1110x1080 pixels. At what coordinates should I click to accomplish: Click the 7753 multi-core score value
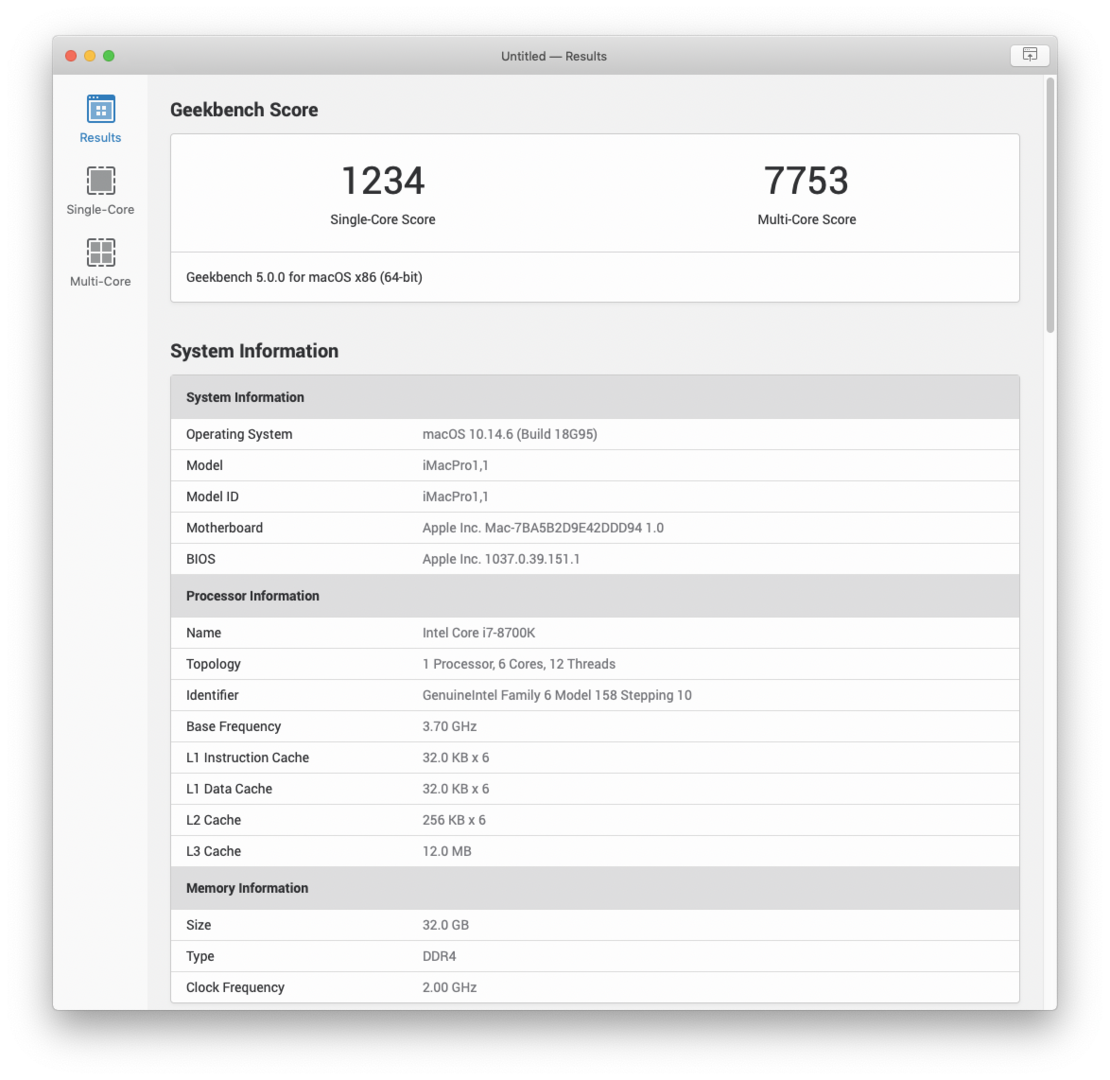(x=806, y=180)
